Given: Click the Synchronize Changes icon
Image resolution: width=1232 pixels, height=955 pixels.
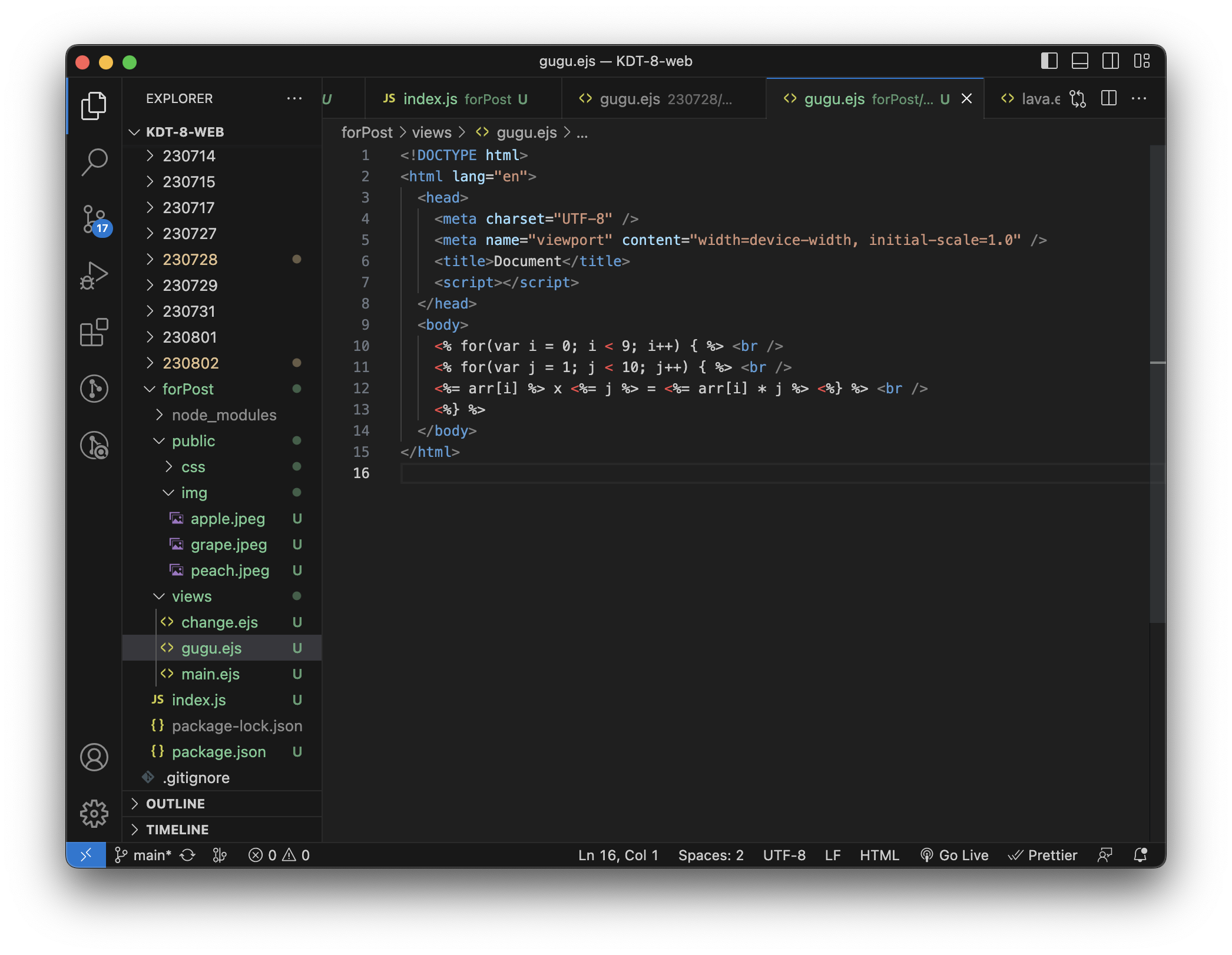Looking at the screenshot, I should [x=188, y=855].
